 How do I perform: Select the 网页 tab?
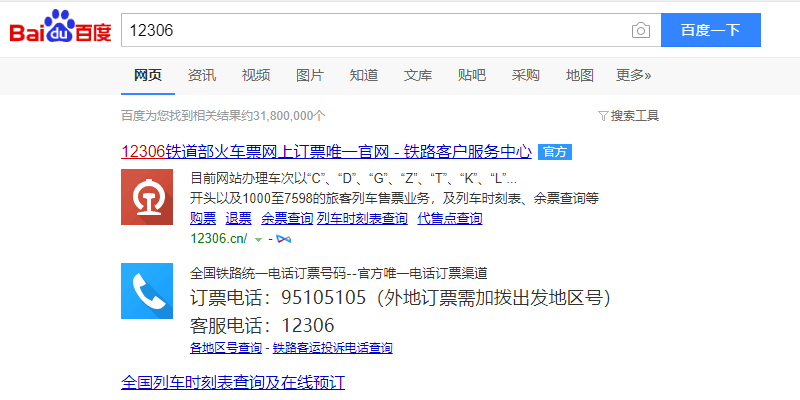tap(148, 76)
